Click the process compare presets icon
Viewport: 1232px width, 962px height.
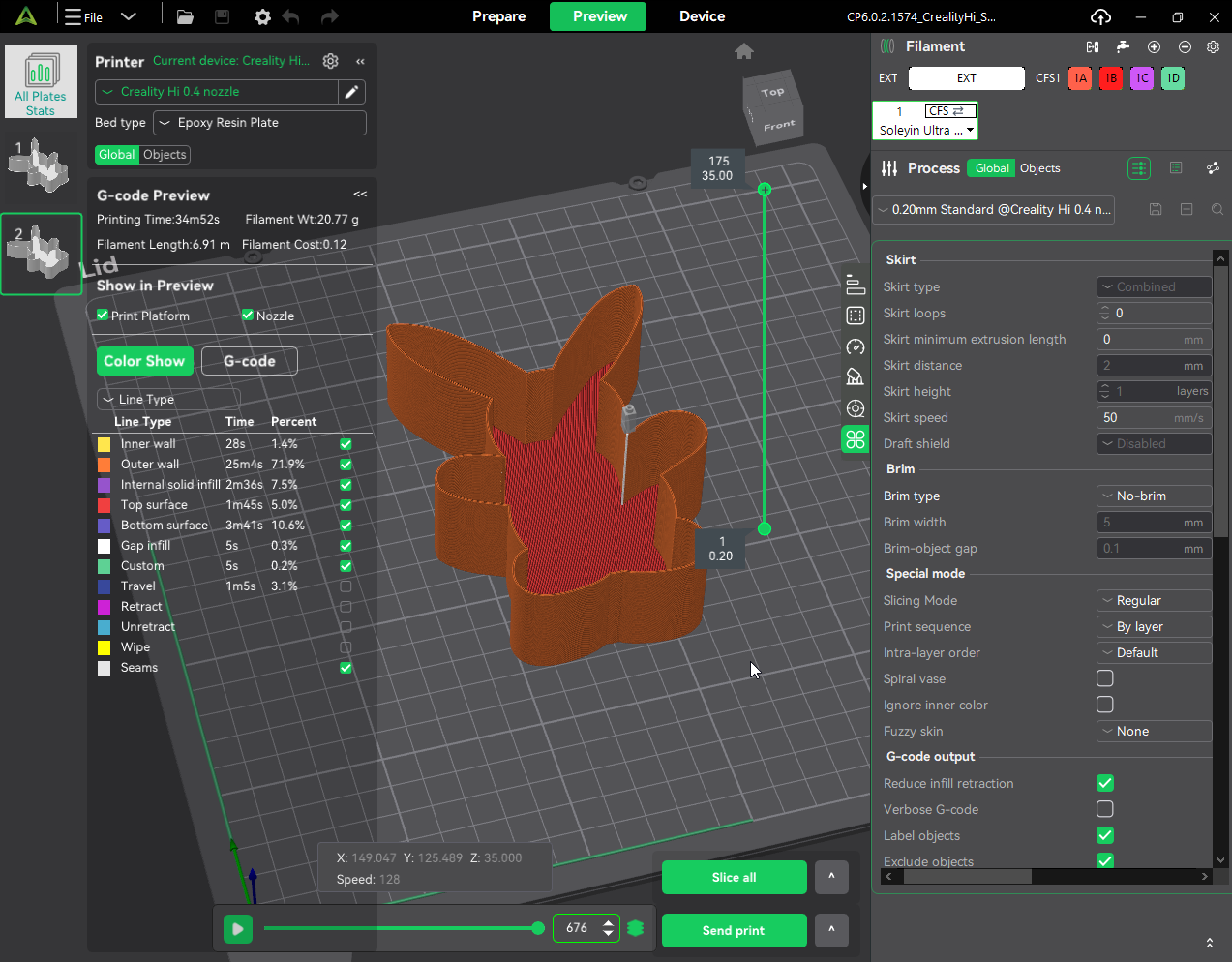click(x=1213, y=168)
